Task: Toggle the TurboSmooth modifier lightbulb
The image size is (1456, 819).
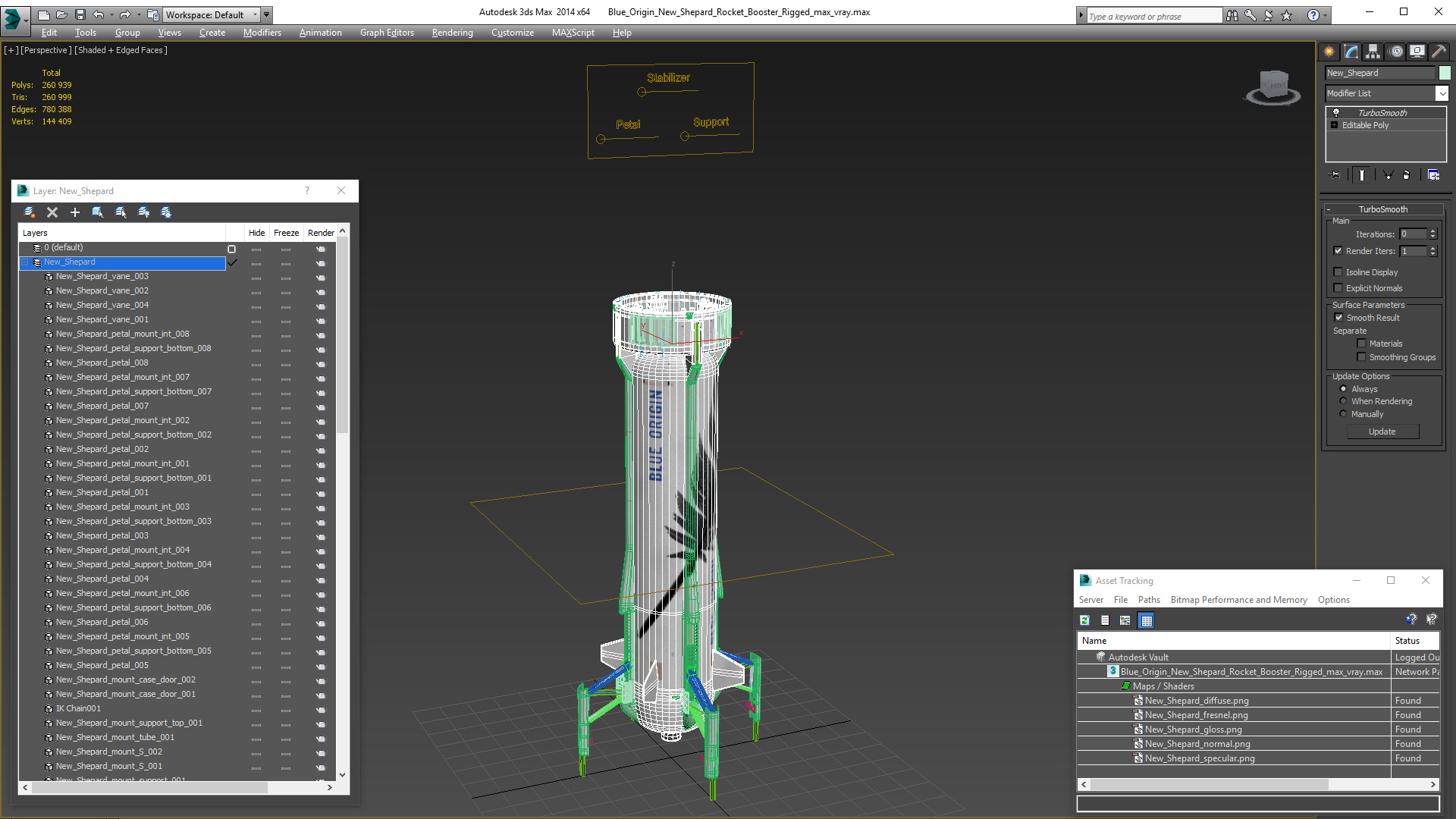Action: (x=1336, y=112)
